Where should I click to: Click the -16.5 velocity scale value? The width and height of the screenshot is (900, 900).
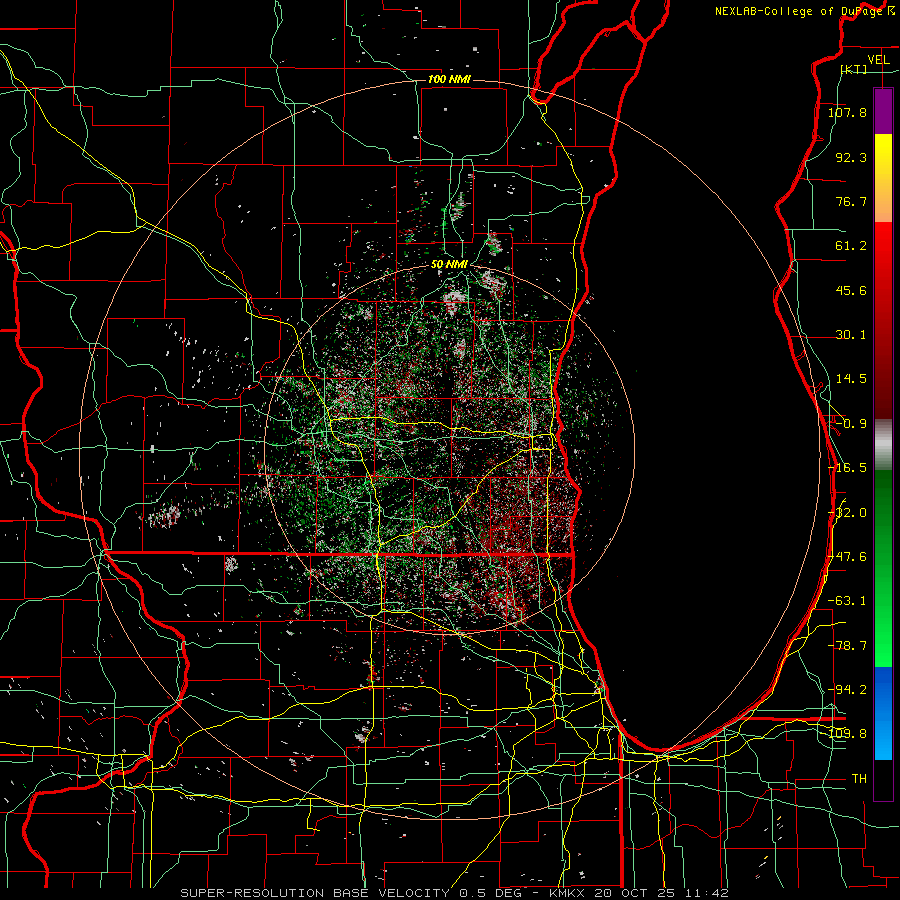(847, 468)
